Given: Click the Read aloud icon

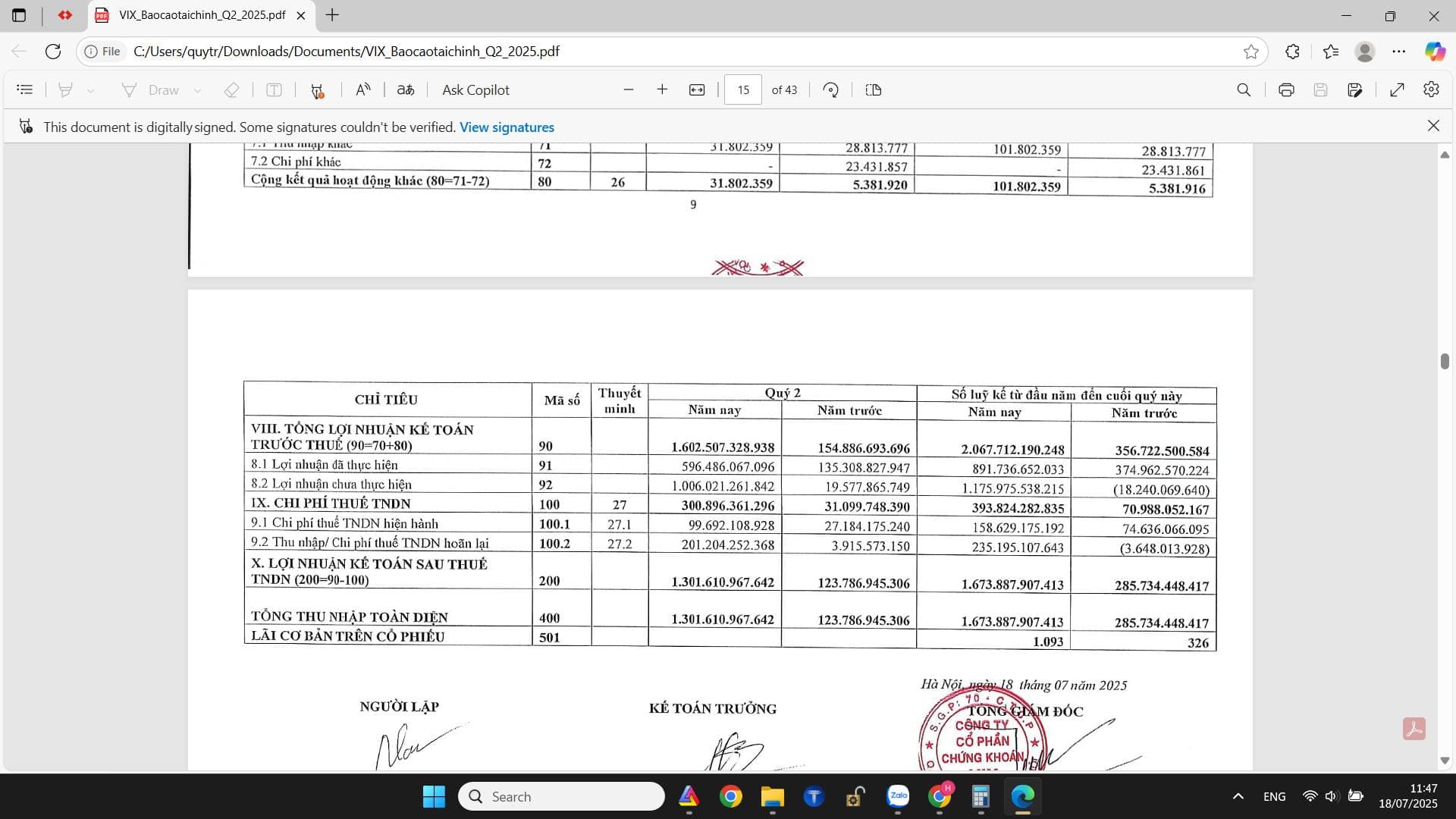Looking at the screenshot, I should [x=363, y=89].
